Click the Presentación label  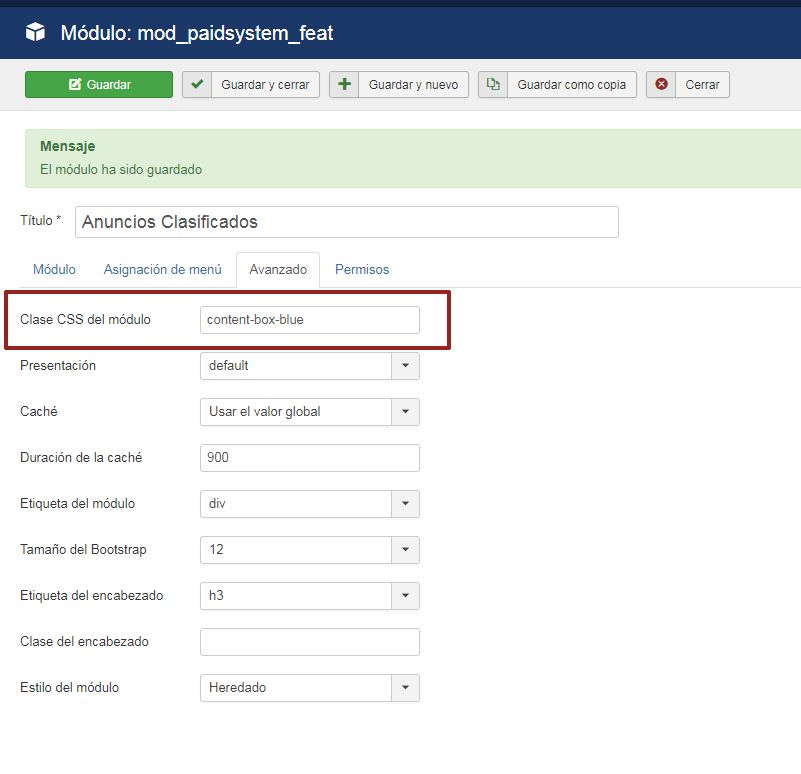tap(58, 365)
